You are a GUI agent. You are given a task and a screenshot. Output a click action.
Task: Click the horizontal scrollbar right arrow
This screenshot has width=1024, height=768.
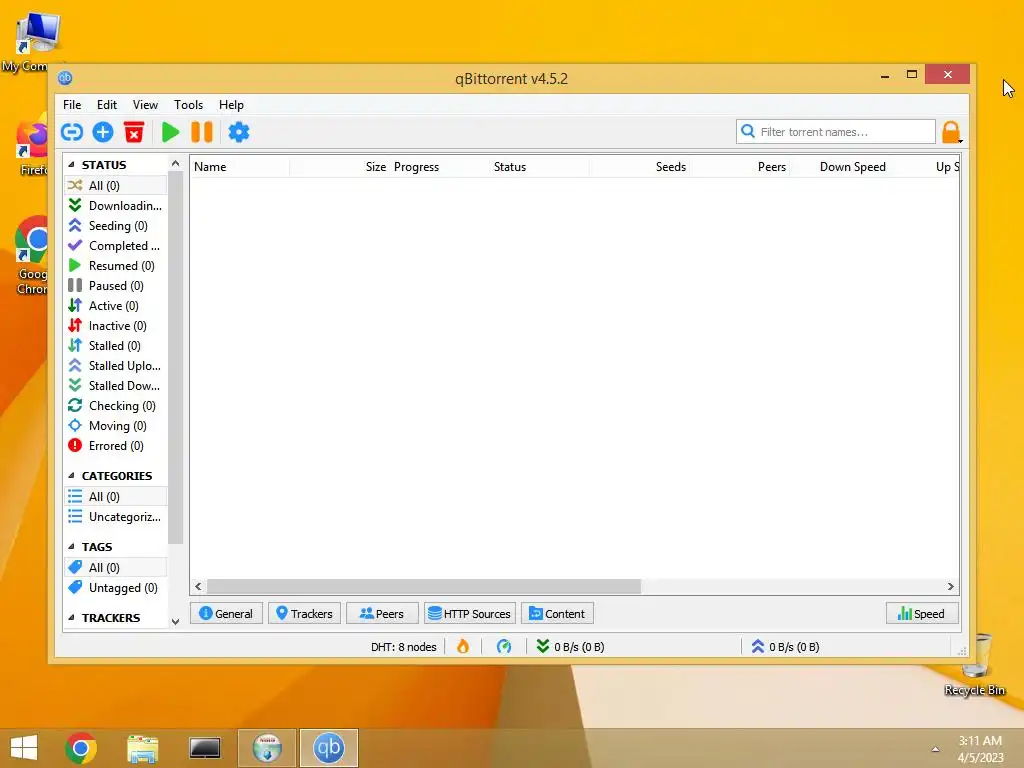(x=950, y=586)
